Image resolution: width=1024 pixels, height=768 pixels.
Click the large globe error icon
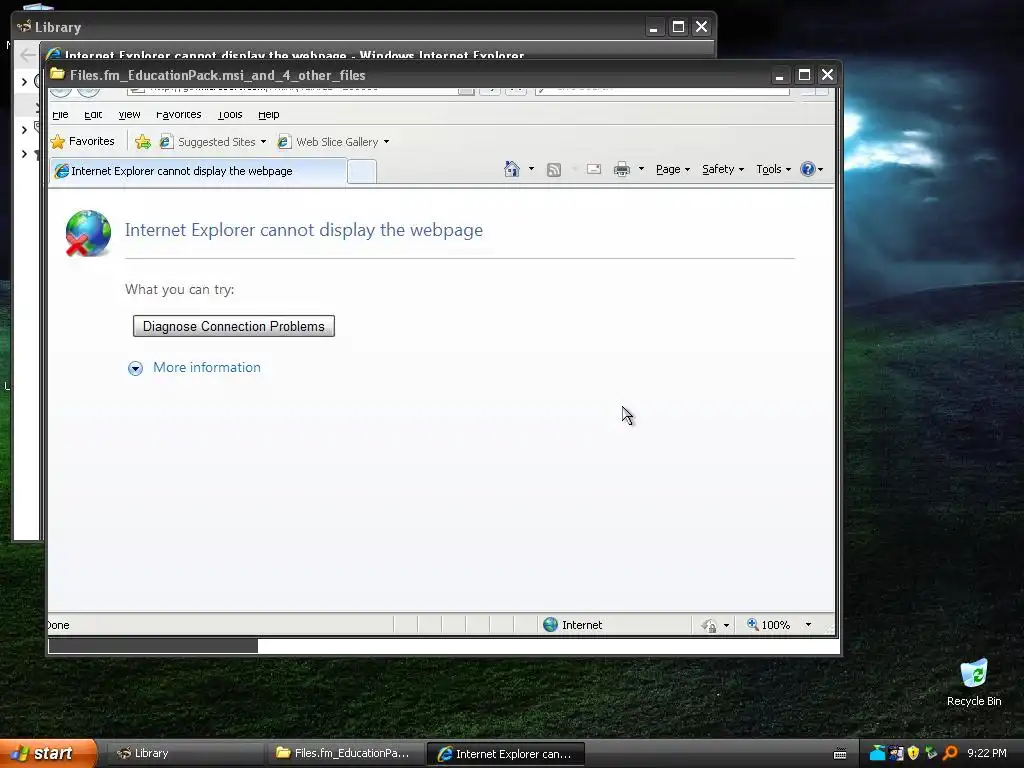88,233
